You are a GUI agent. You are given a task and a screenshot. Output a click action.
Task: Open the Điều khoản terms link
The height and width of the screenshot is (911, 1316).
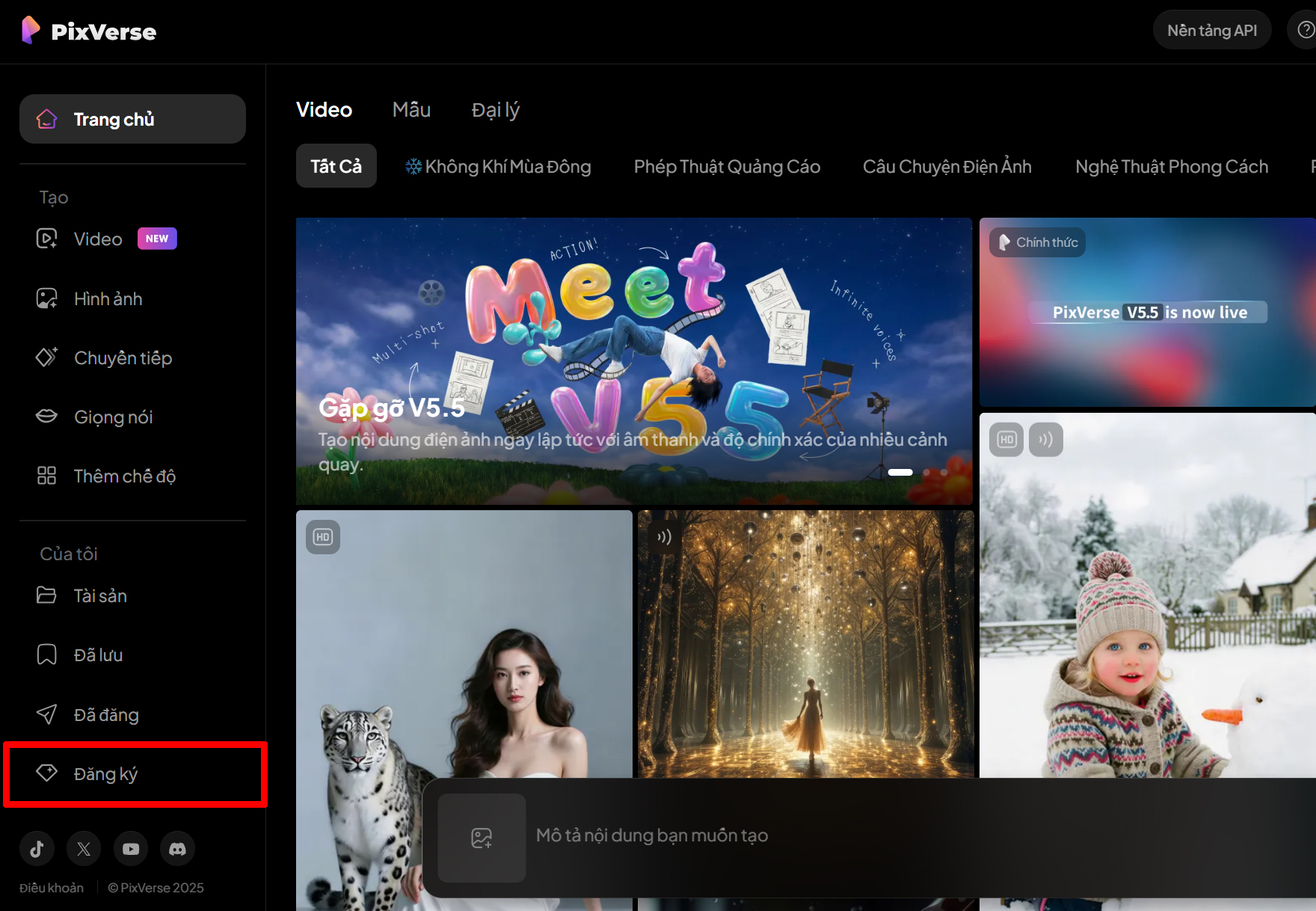(x=52, y=888)
